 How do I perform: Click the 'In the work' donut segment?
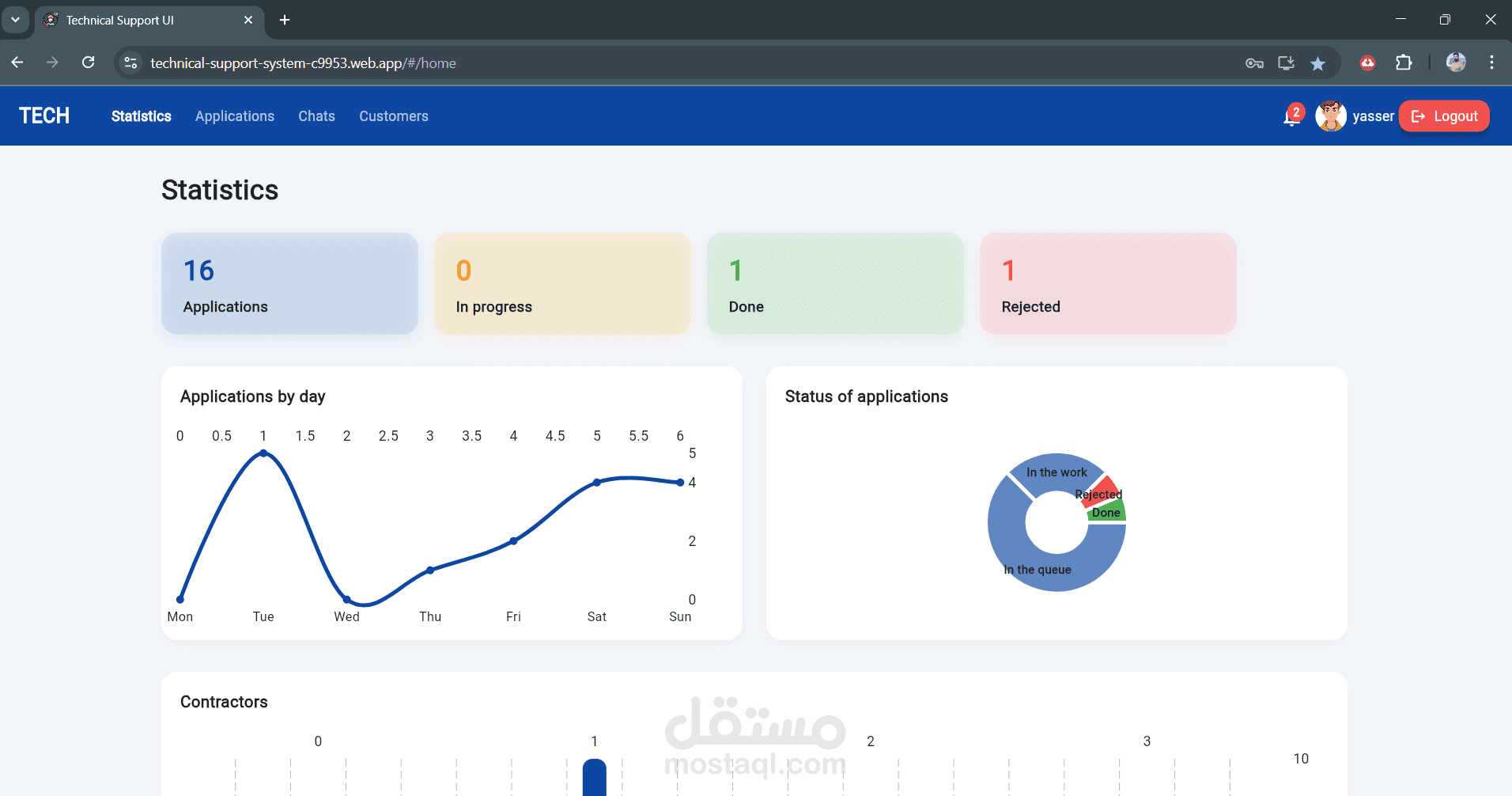click(1057, 472)
